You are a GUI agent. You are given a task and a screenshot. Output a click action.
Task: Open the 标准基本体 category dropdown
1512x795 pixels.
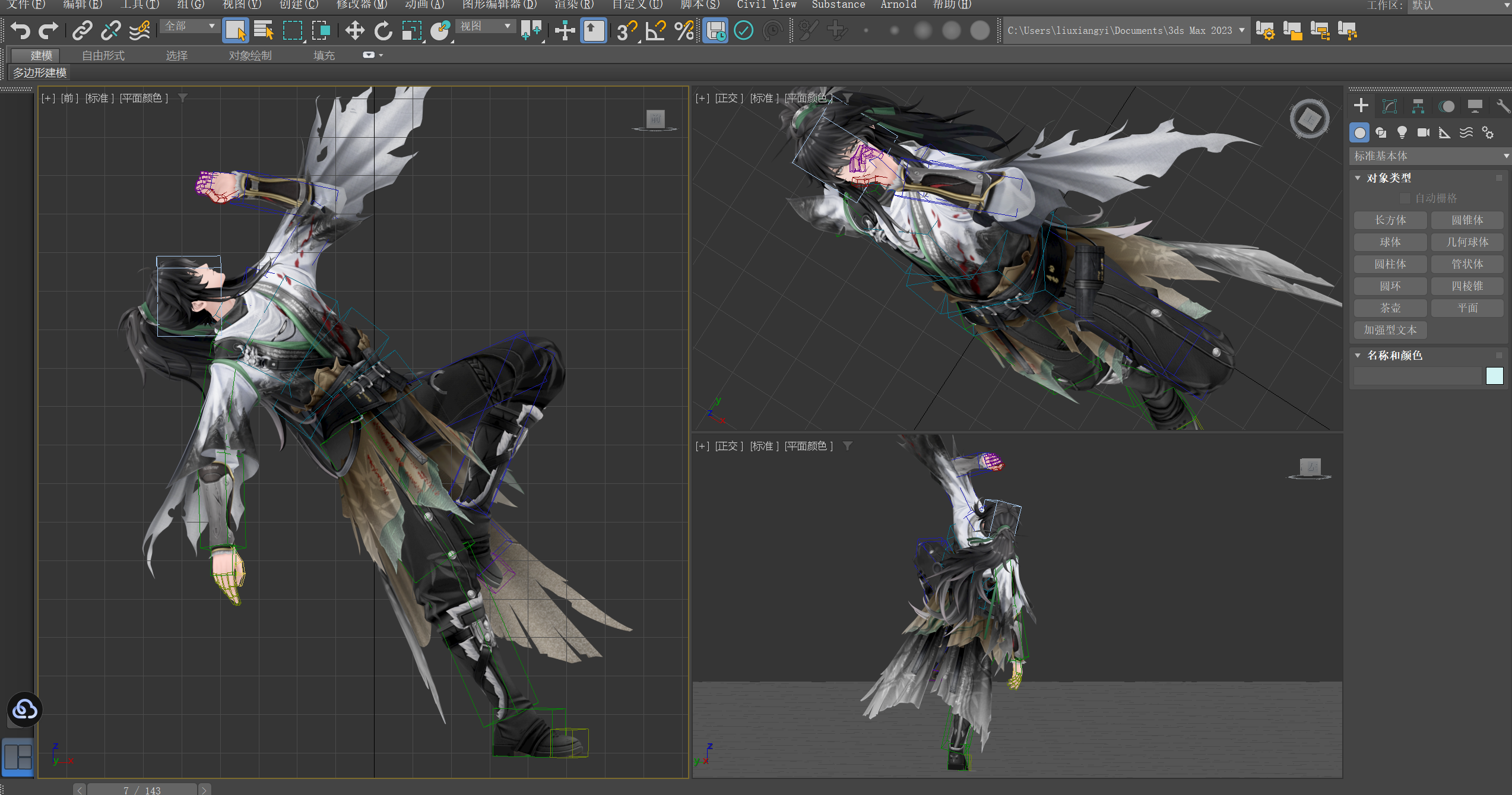click(1429, 156)
